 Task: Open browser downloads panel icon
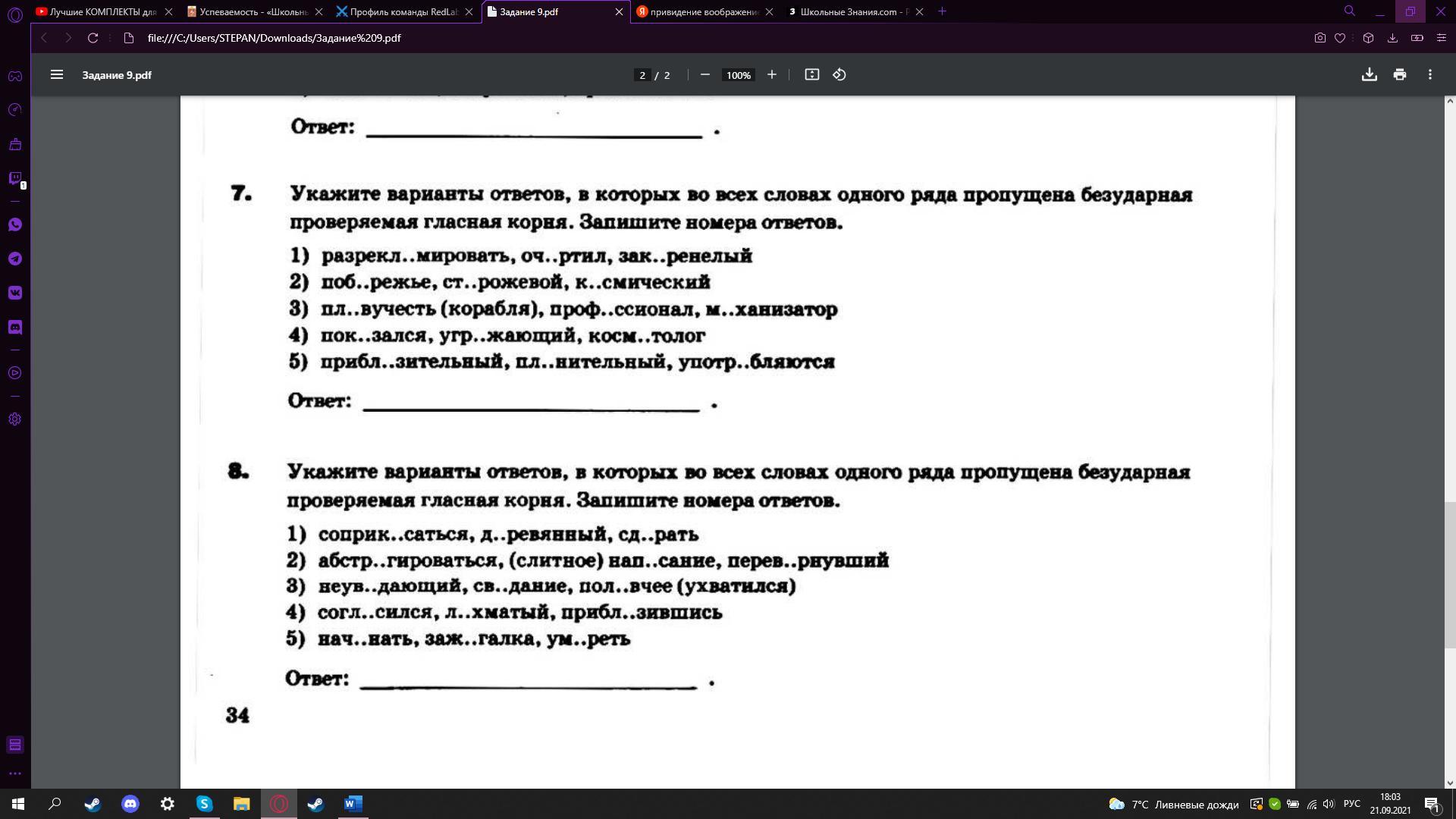1392,38
